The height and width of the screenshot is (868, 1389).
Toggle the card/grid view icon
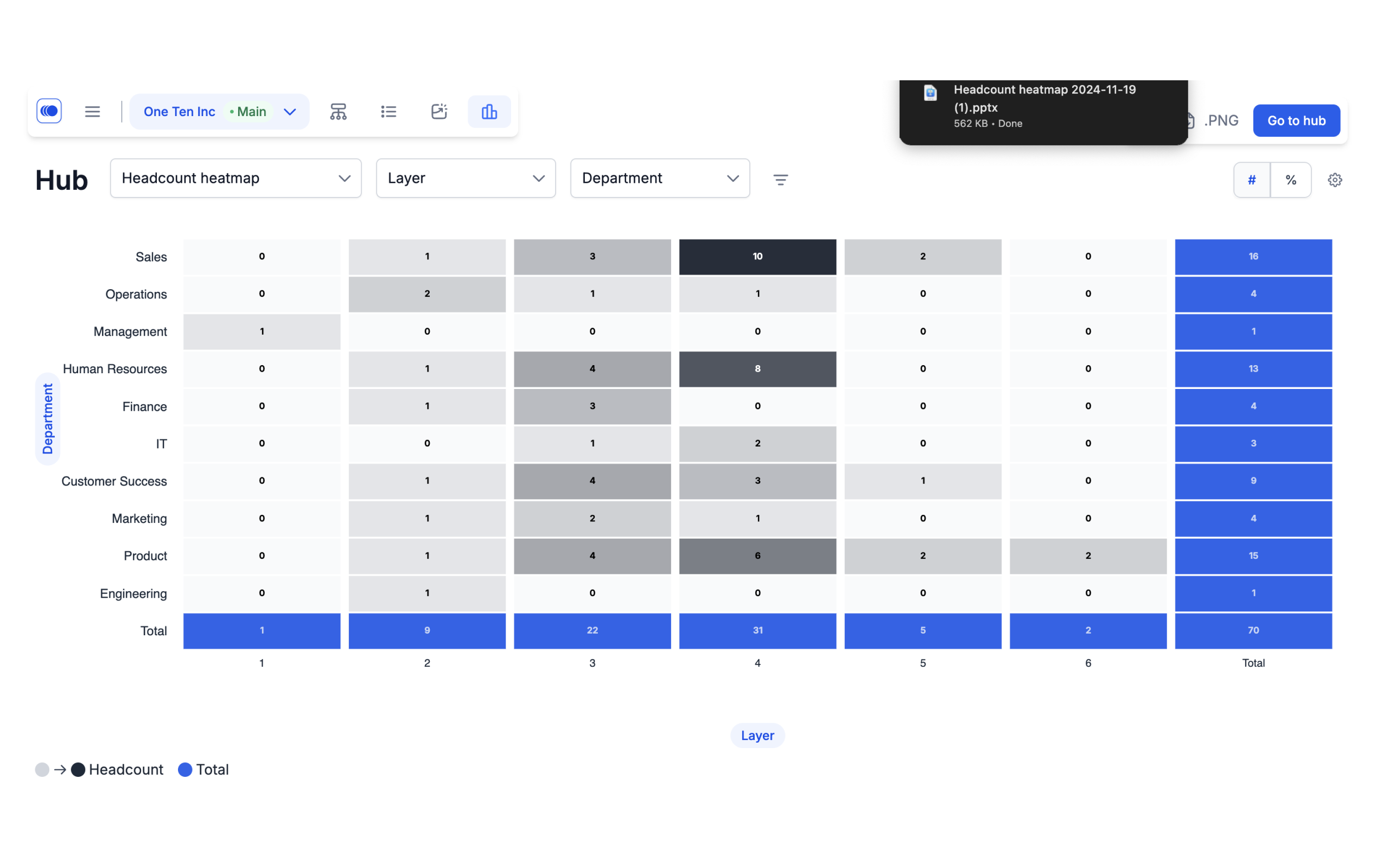tap(438, 111)
